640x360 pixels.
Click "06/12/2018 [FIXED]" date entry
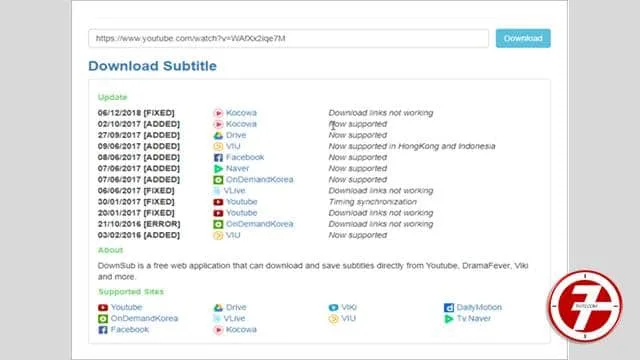click(136, 113)
